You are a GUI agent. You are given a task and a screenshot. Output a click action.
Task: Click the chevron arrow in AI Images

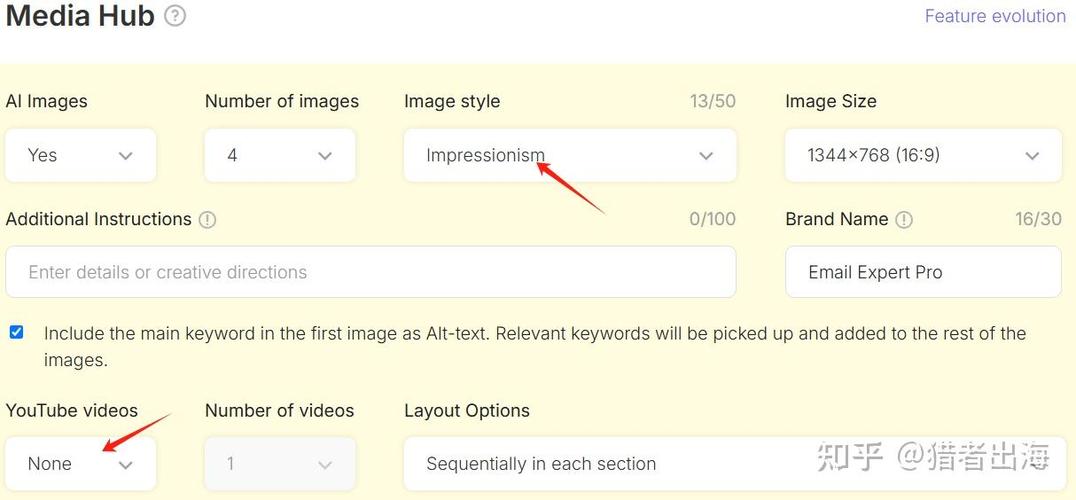[125, 156]
